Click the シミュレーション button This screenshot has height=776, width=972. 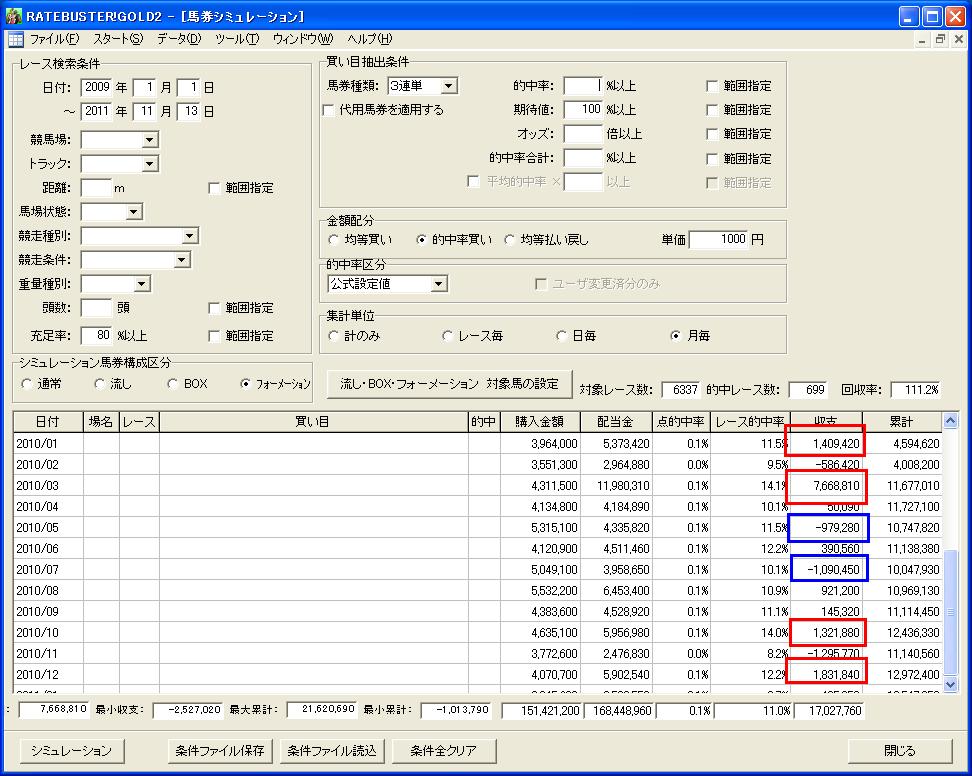pos(71,751)
